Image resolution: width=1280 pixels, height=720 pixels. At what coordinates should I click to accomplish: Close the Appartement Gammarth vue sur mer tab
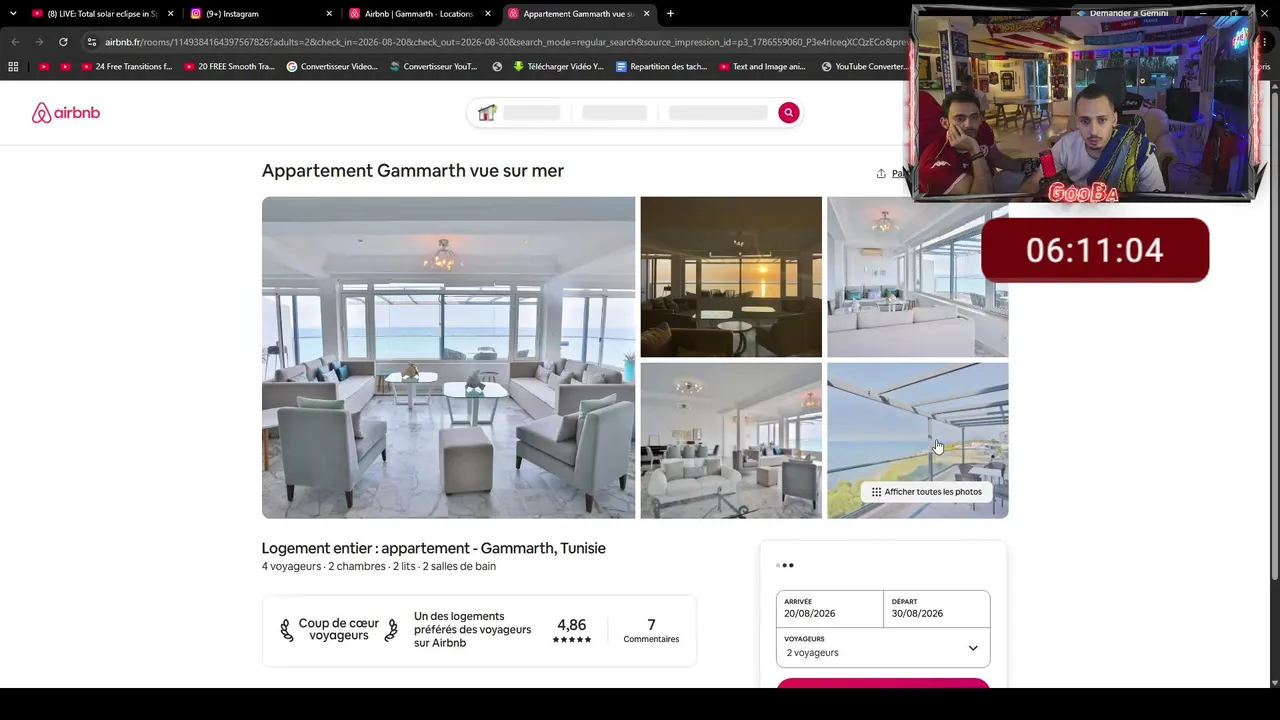tap(646, 14)
